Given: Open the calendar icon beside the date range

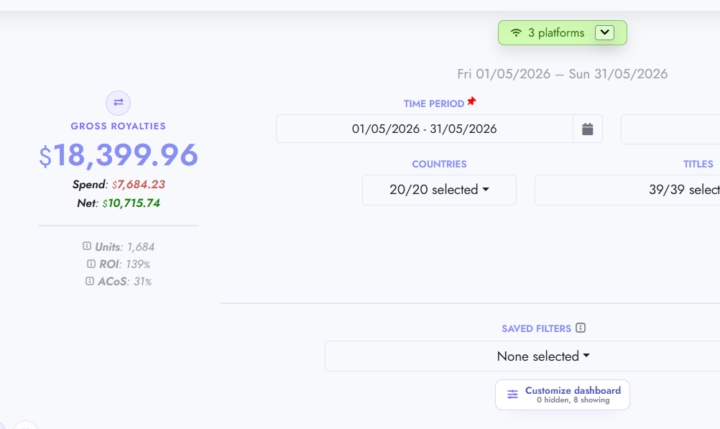Looking at the screenshot, I should (587, 129).
